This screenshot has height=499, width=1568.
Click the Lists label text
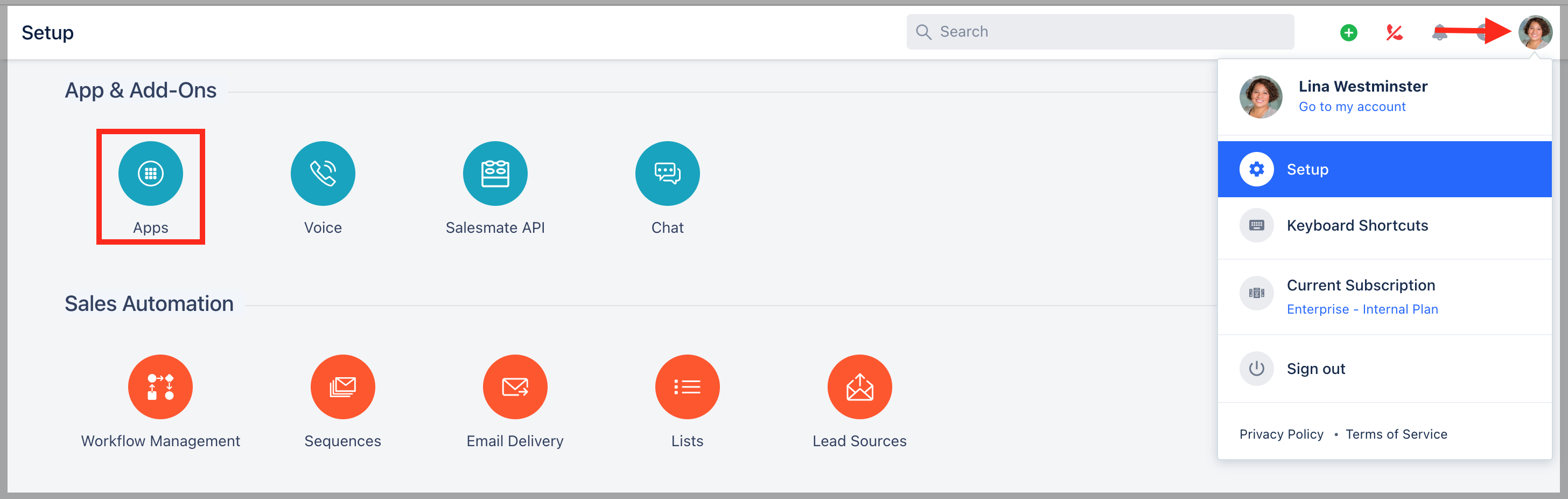coord(687,441)
